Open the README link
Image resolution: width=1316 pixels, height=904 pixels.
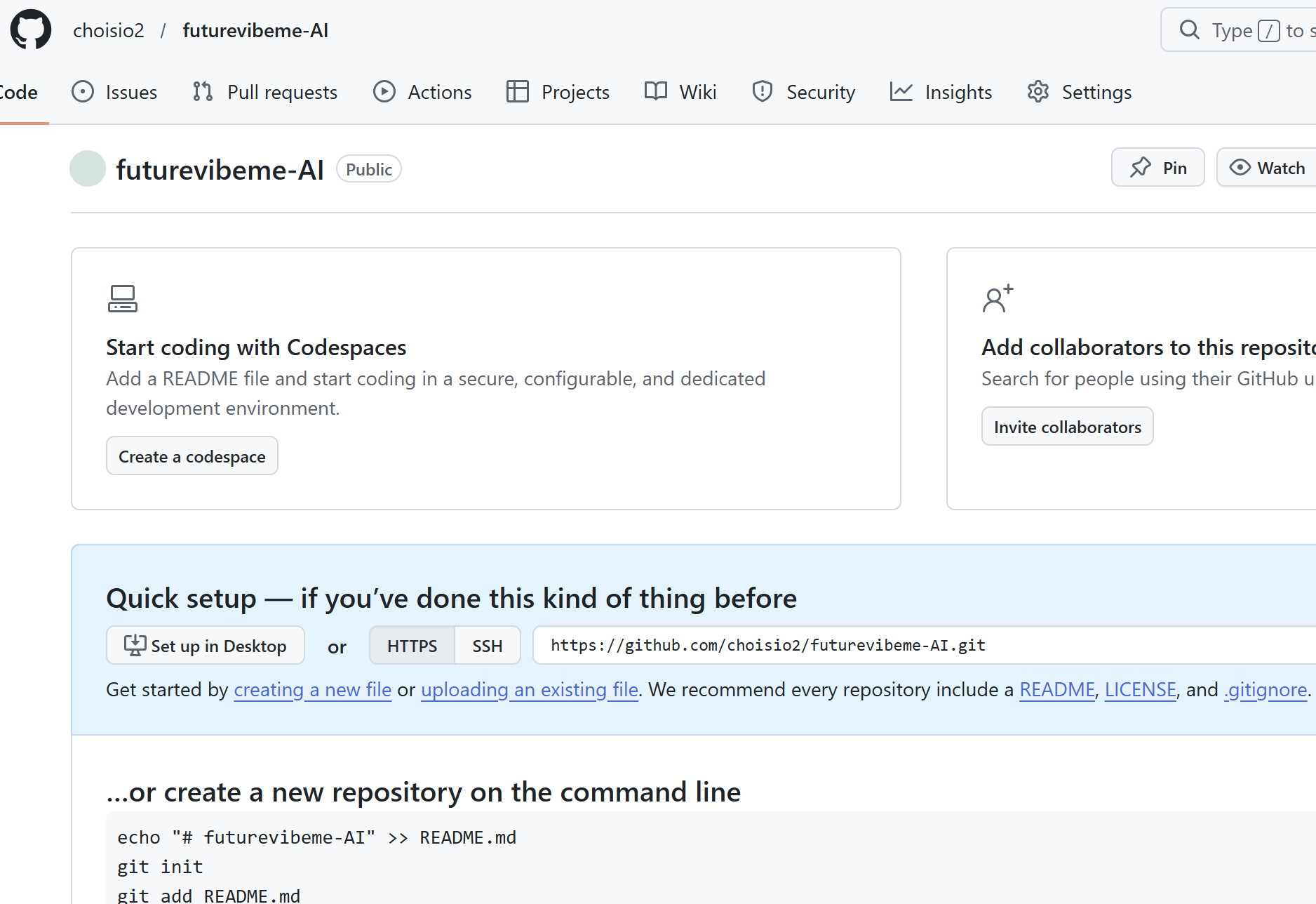click(1057, 689)
